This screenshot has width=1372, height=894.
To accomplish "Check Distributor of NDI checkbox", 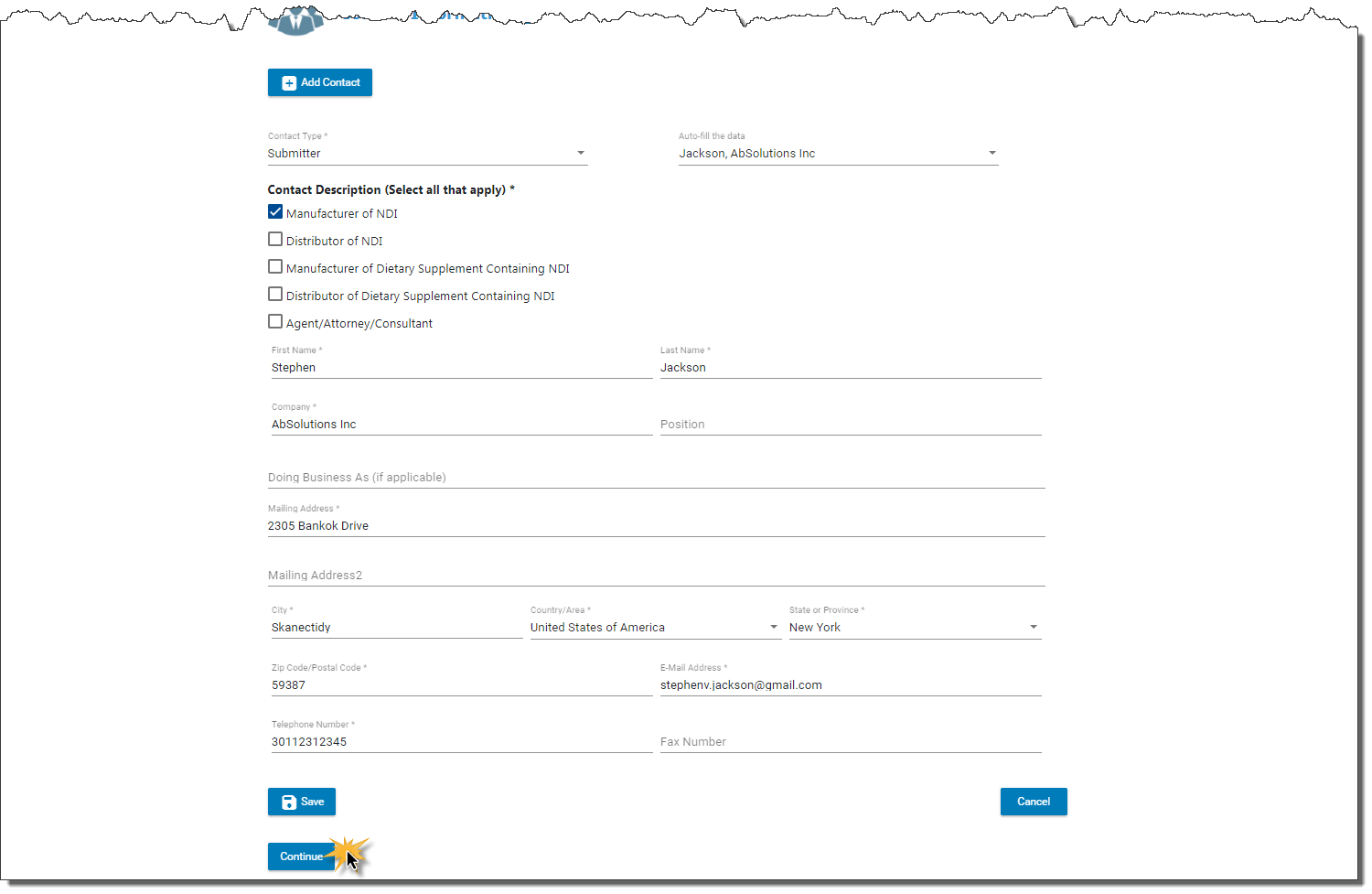I will click(275, 240).
